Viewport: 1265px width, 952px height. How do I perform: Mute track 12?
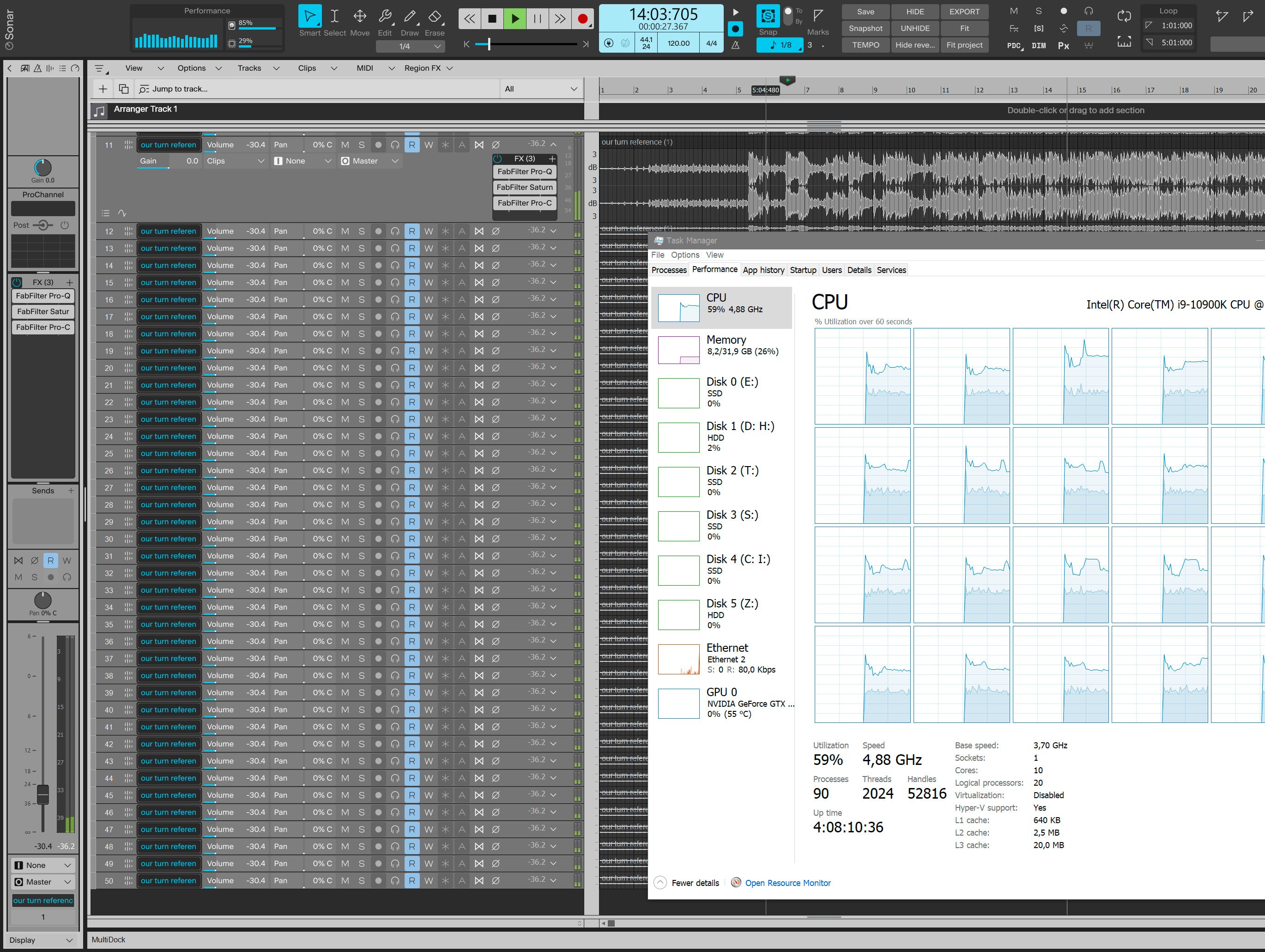point(345,231)
